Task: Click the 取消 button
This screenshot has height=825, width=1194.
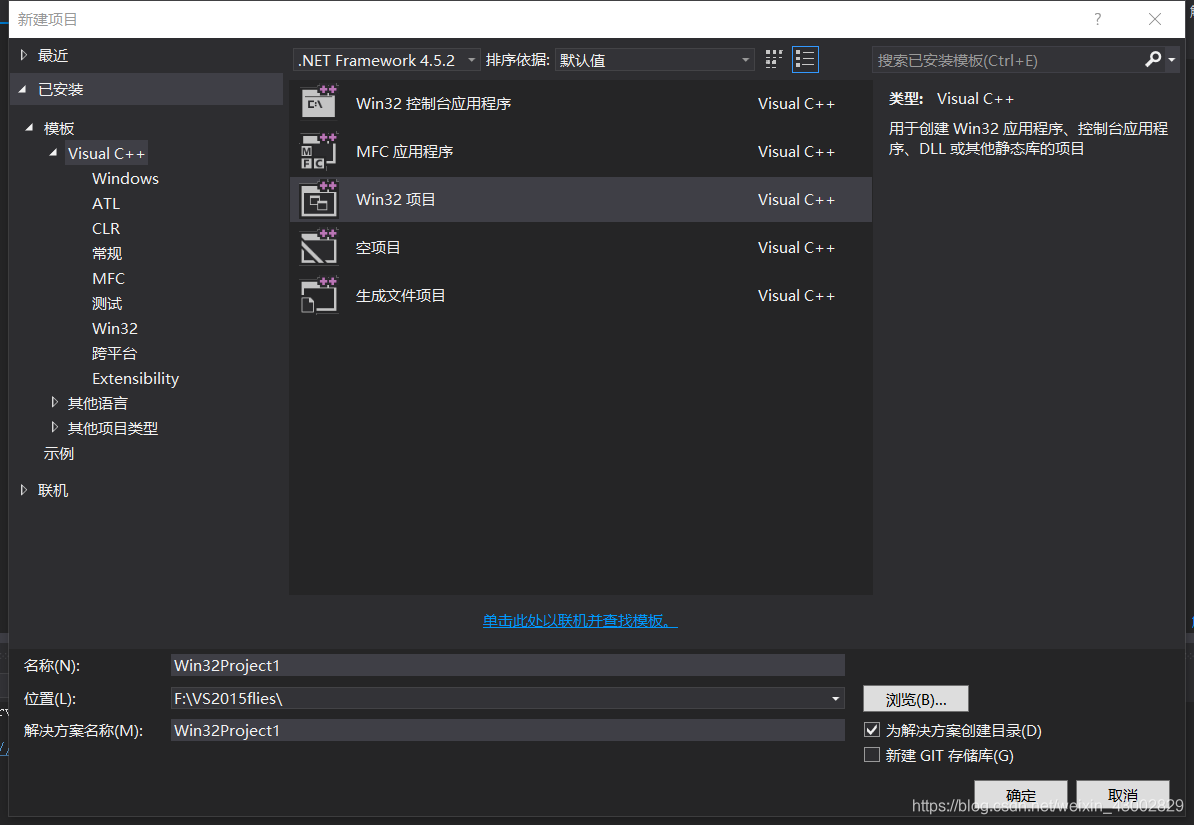Action: pos(1122,795)
